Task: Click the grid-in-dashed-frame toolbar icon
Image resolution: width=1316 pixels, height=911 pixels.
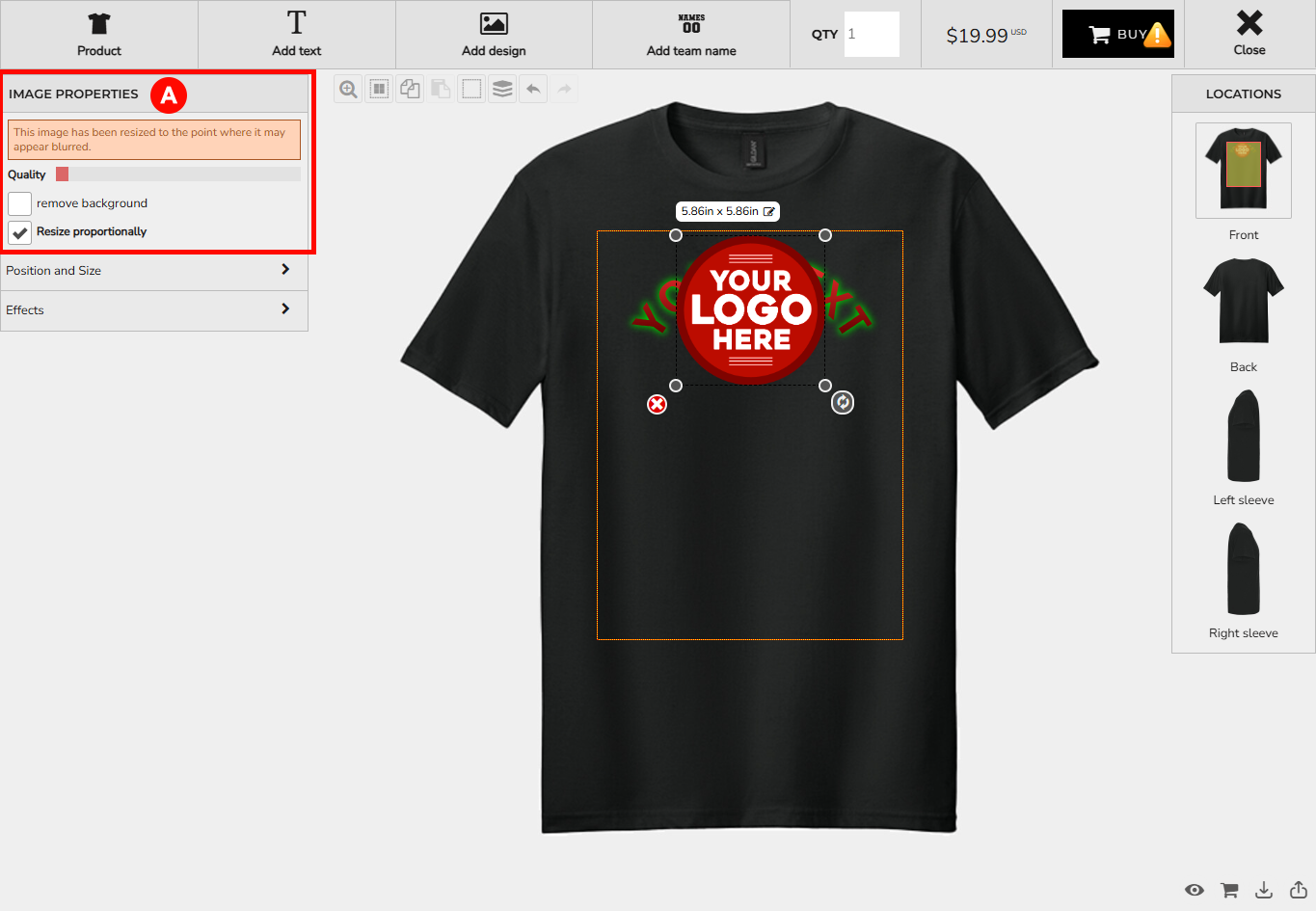Action: pos(379,90)
